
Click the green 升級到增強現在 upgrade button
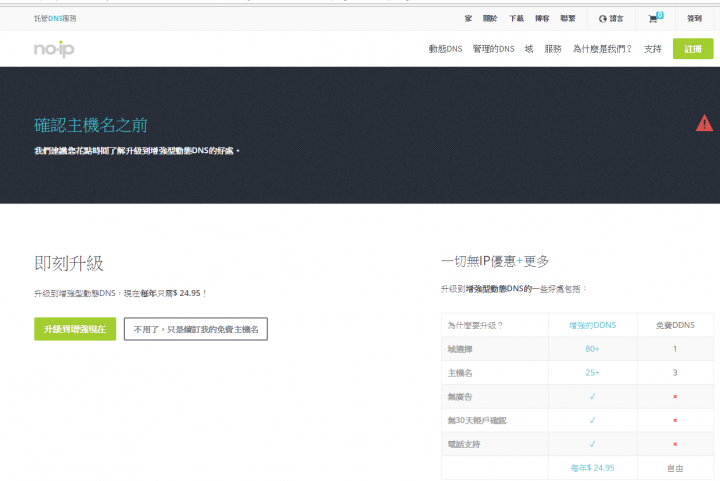pos(75,329)
